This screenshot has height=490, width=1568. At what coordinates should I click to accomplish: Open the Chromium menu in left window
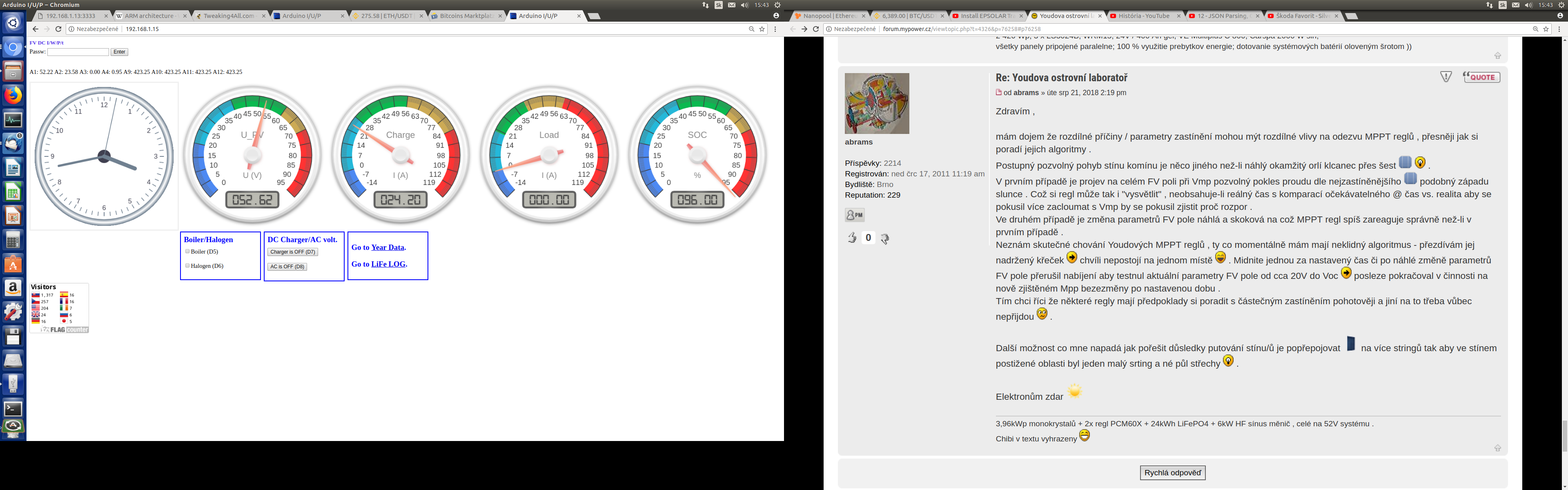pyautogui.click(x=775, y=29)
